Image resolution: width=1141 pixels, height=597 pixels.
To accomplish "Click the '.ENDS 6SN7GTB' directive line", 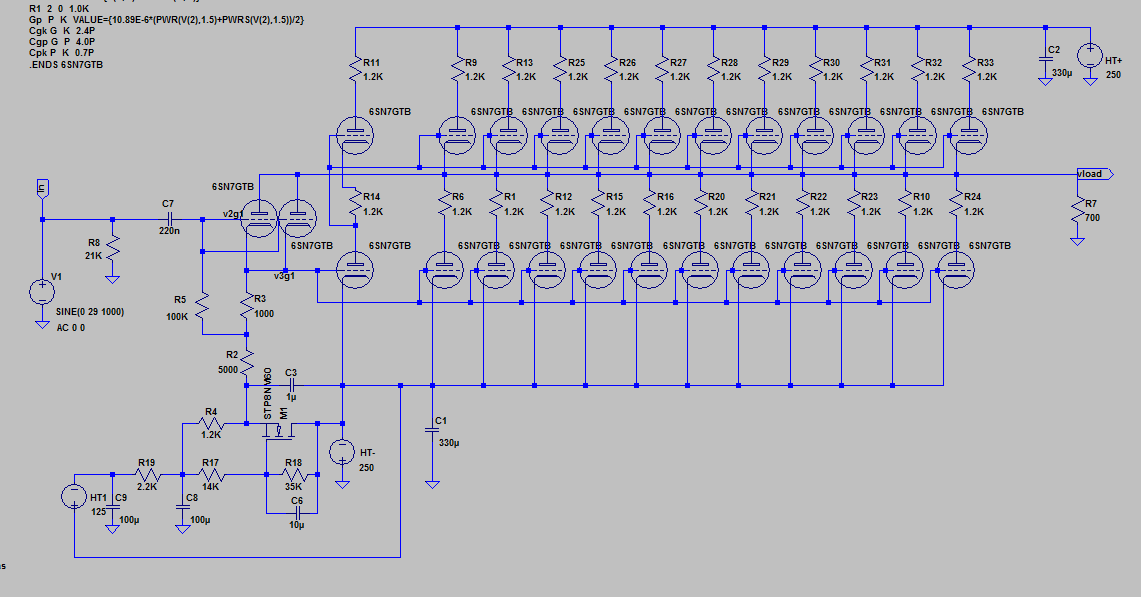I will coord(66,64).
